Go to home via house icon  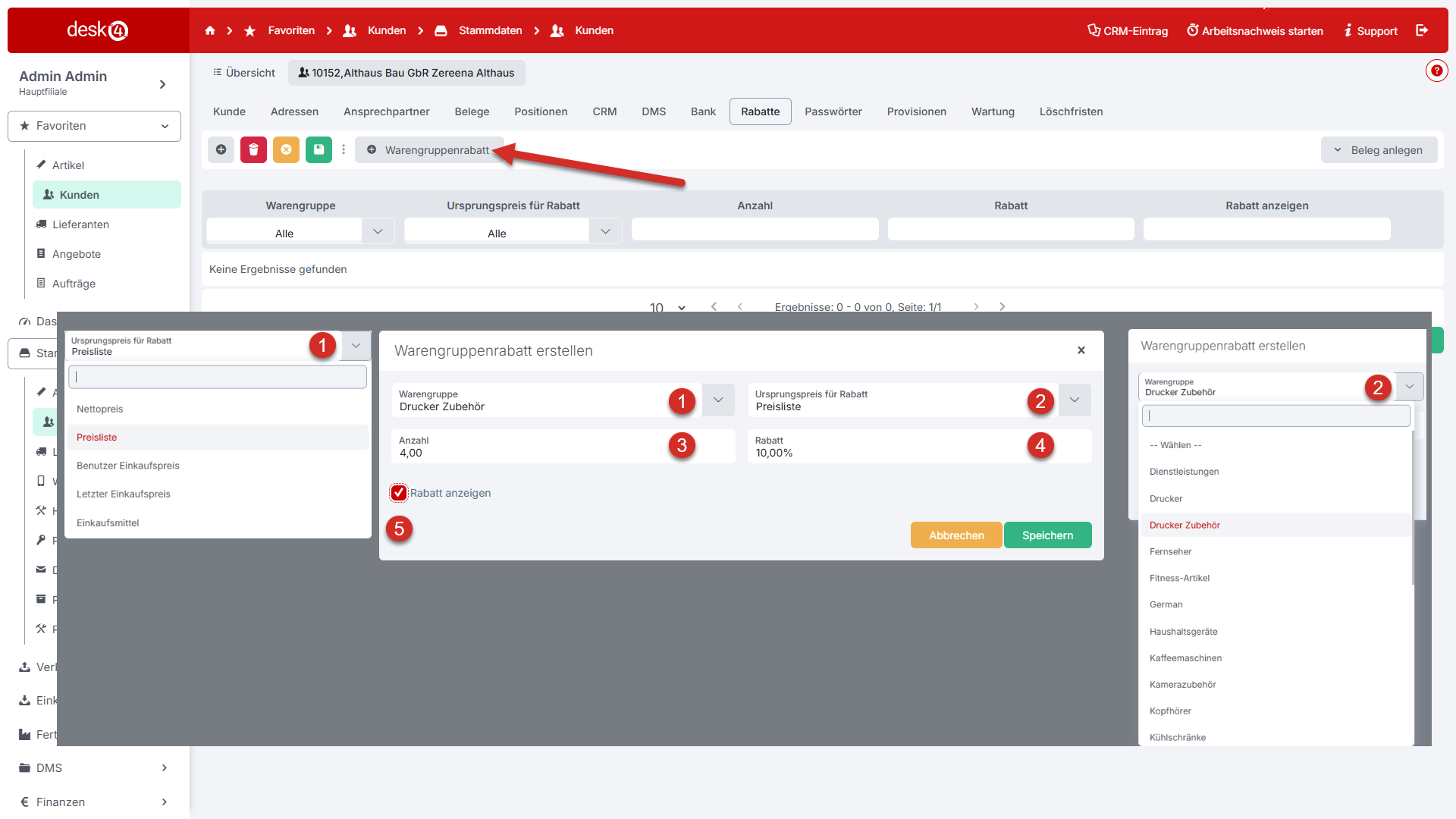click(210, 30)
